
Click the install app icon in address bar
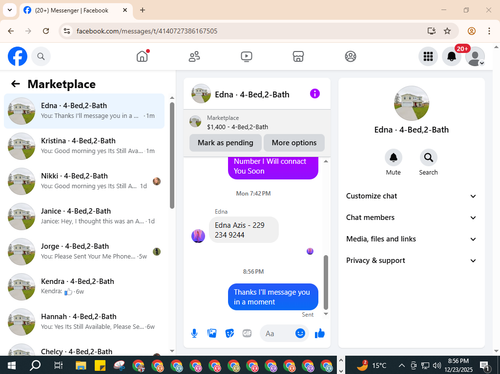[431, 31]
